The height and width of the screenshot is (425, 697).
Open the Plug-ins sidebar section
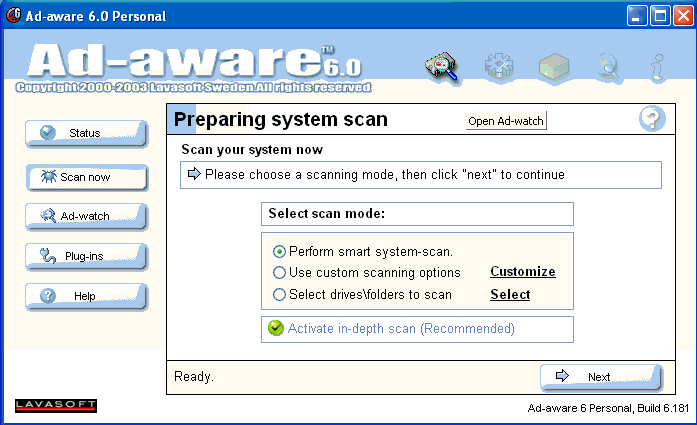click(85, 256)
